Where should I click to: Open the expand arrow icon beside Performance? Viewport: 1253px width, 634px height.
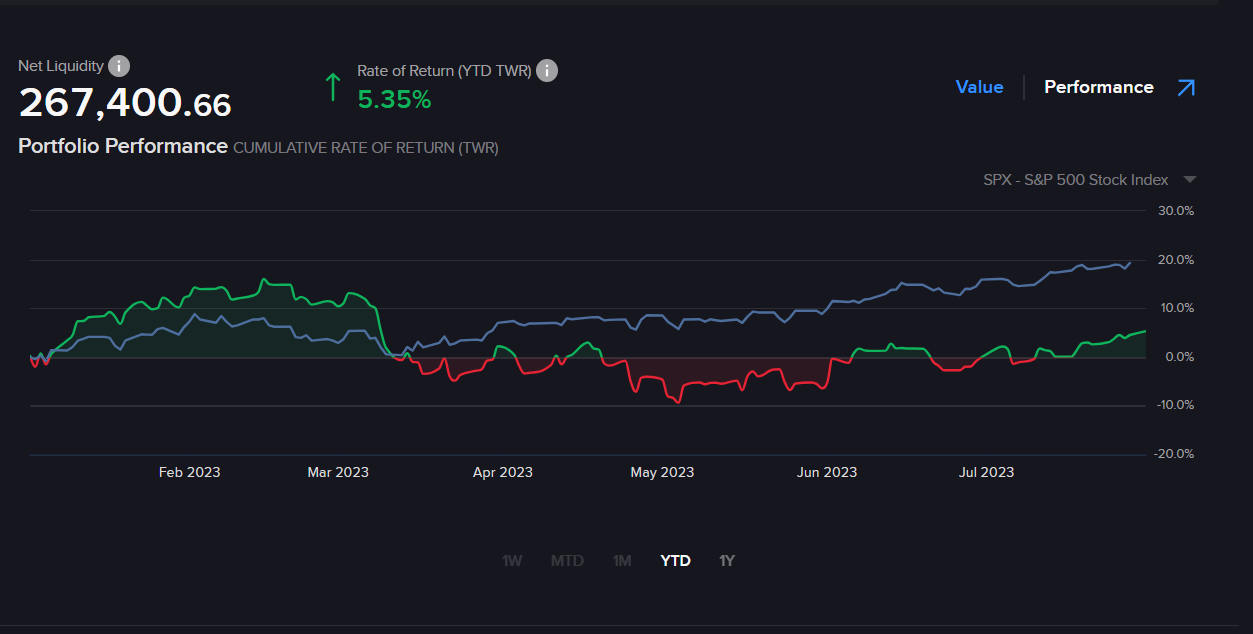pyautogui.click(x=1186, y=88)
